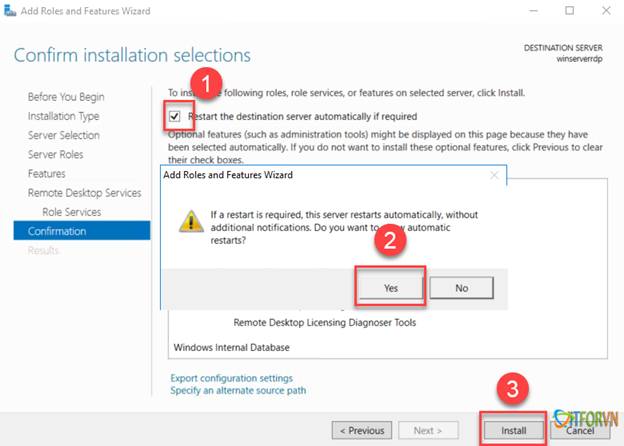Click Yes to allow automatic restarts
Screen dimensions: 624x446
pos(391,287)
